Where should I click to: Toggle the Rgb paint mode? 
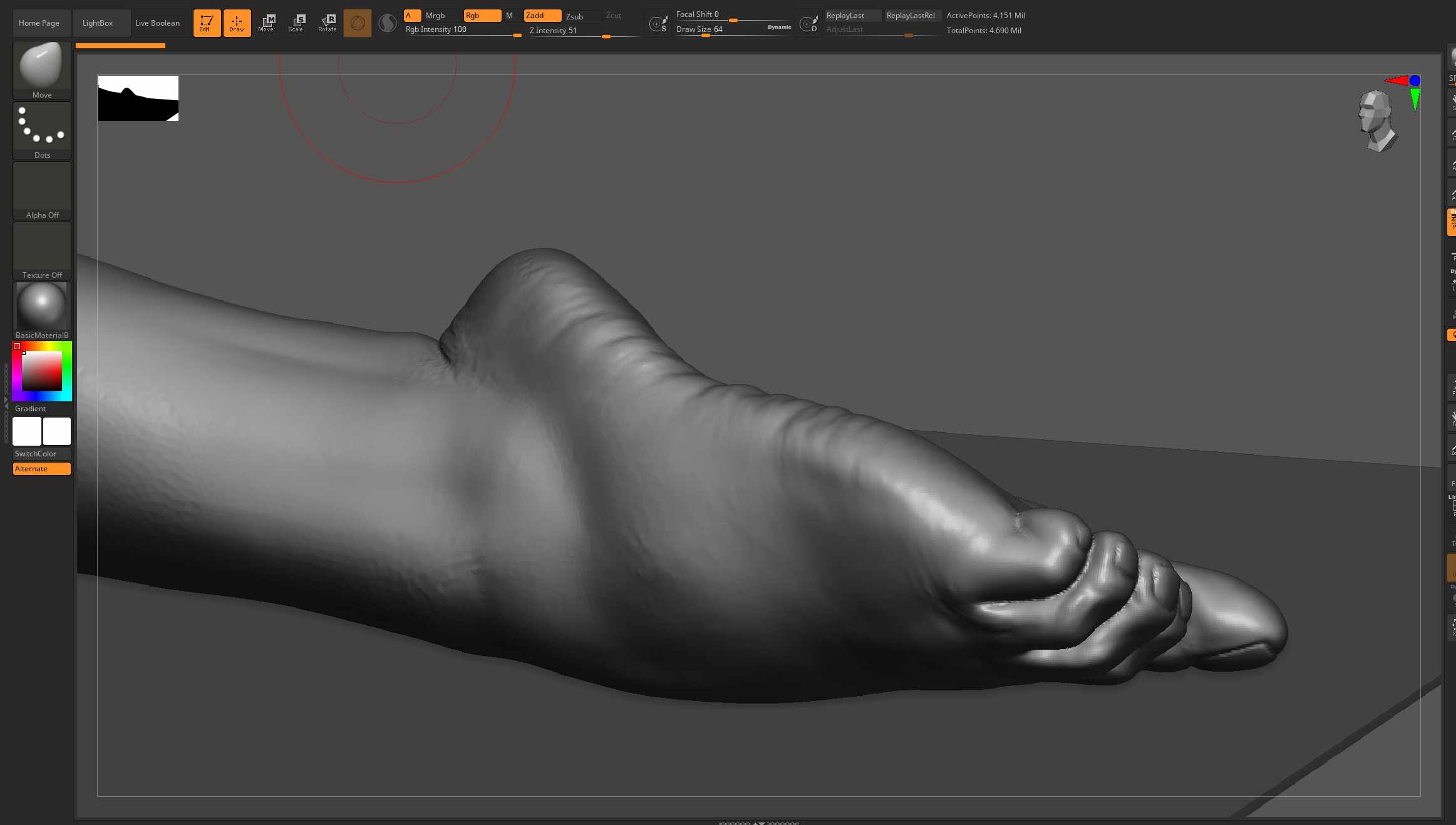482,16
